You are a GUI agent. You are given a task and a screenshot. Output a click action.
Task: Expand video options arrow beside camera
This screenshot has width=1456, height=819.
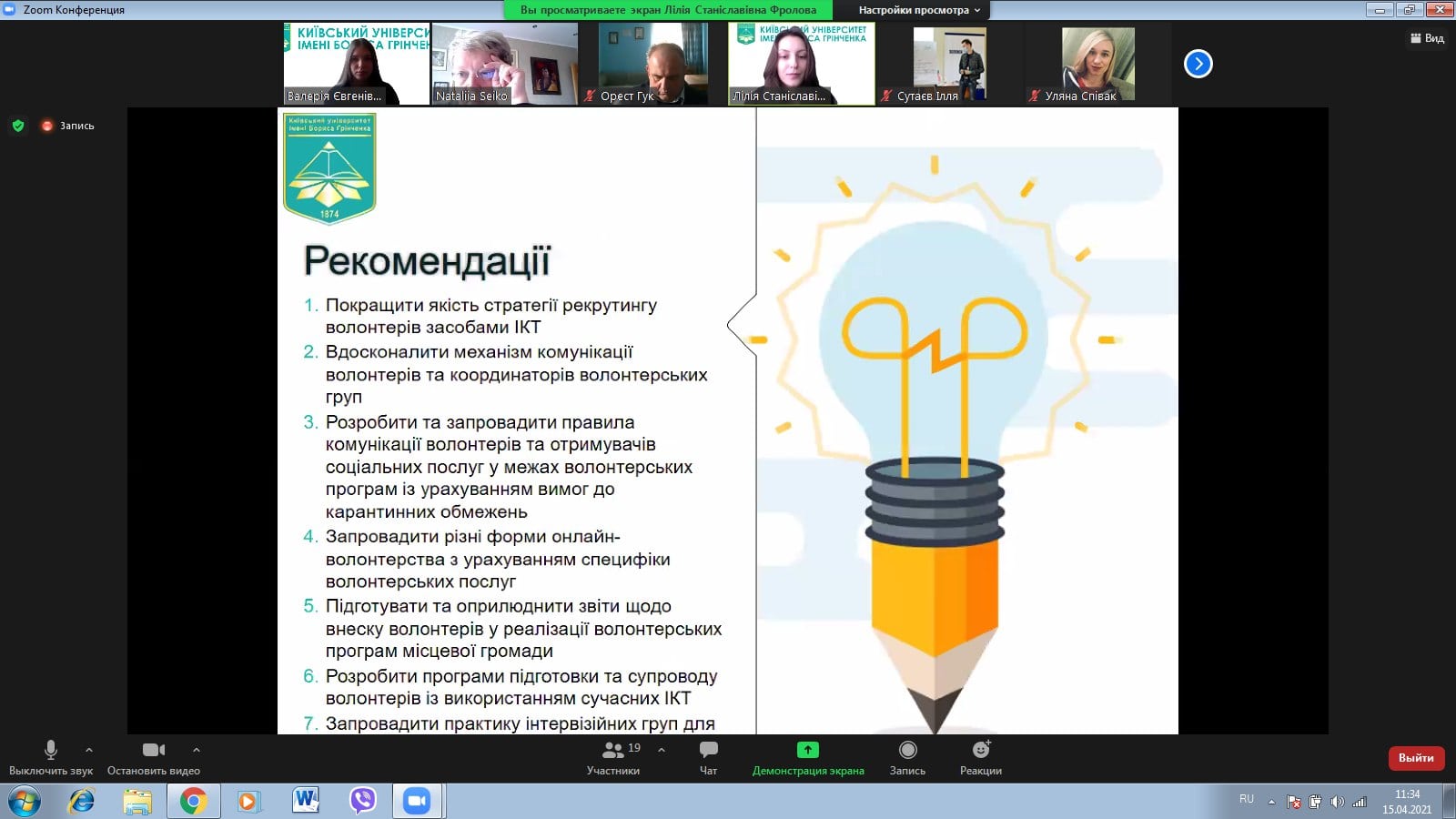[x=197, y=750]
